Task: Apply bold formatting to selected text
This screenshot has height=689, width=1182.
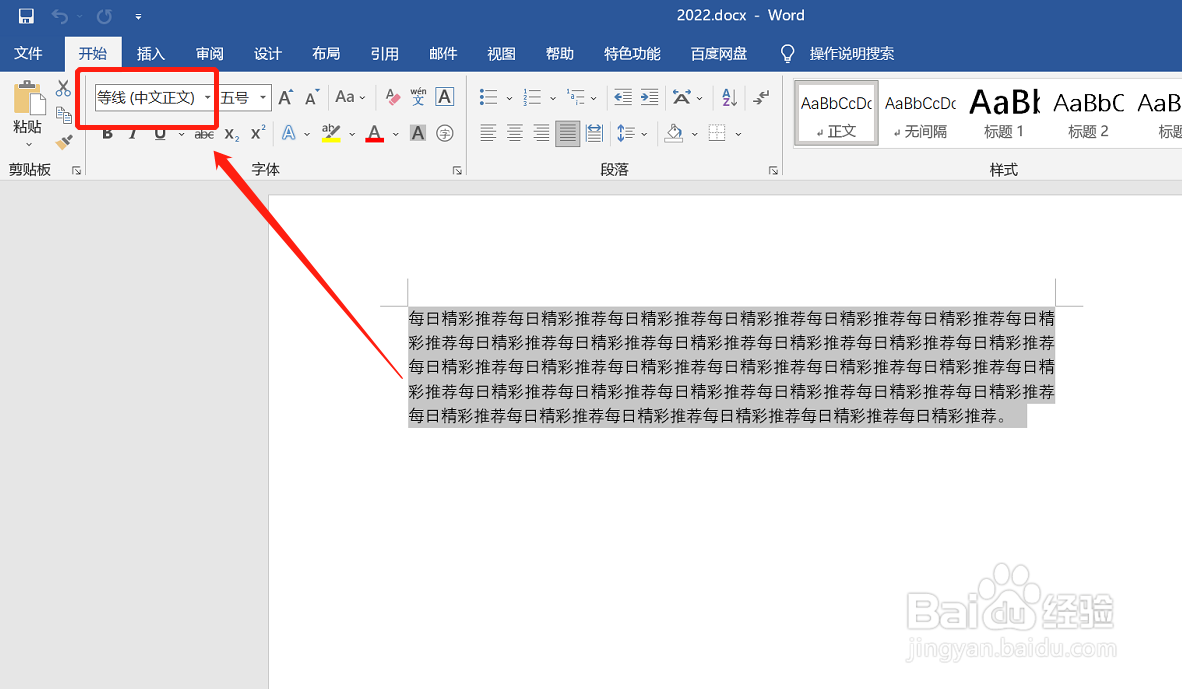Action: click(107, 134)
